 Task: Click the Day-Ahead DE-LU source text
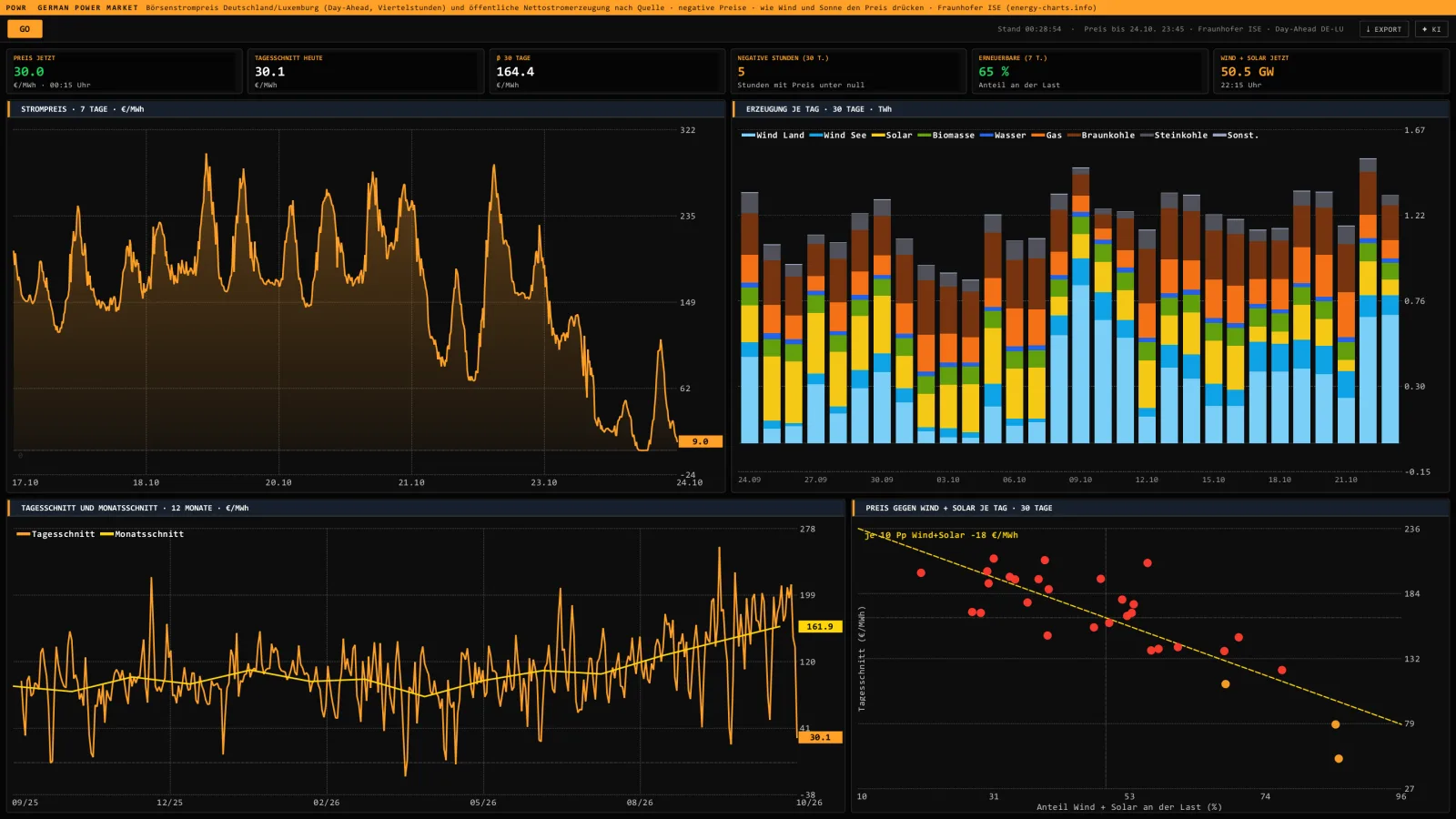point(1309,29)
